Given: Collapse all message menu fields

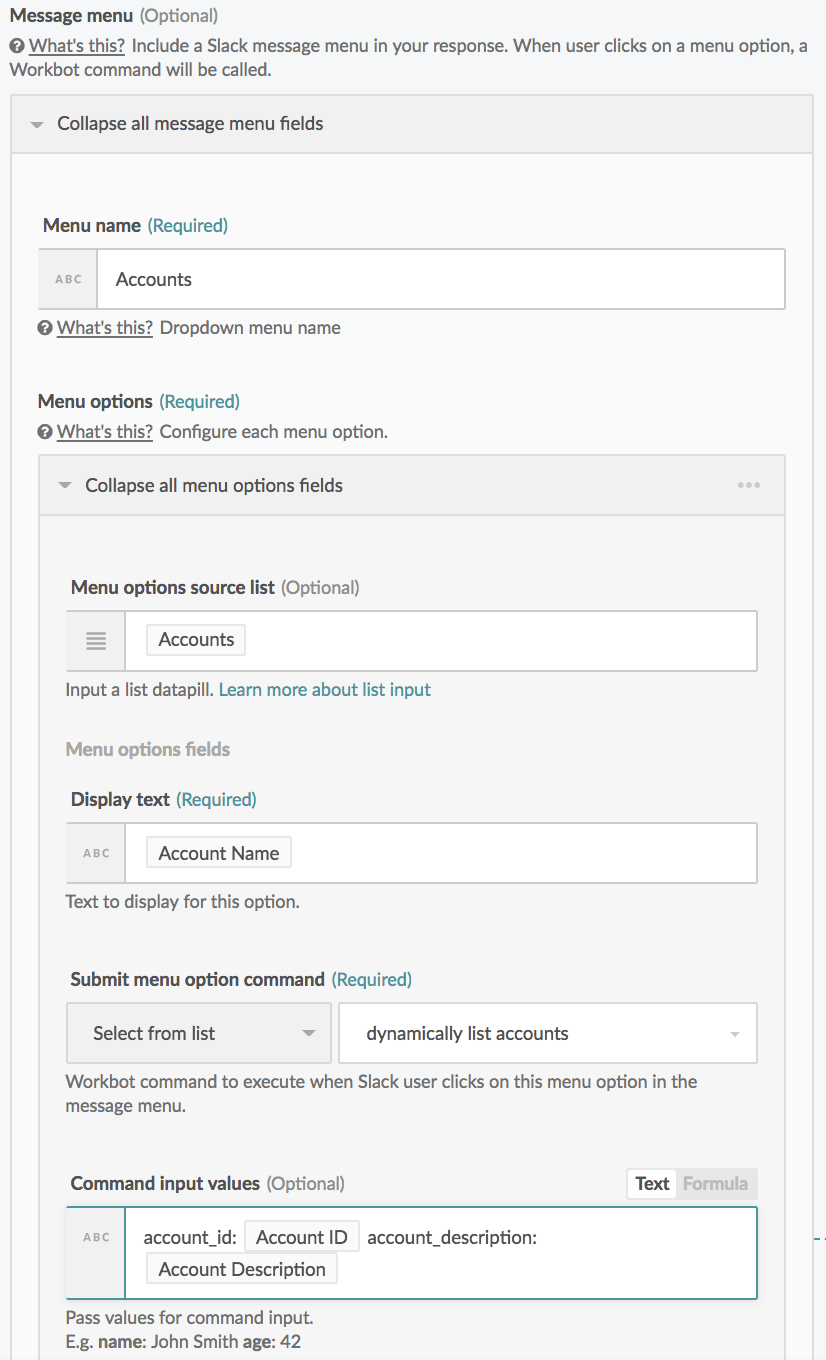Looking at the screenshot, I should click(x=37, y=123).
